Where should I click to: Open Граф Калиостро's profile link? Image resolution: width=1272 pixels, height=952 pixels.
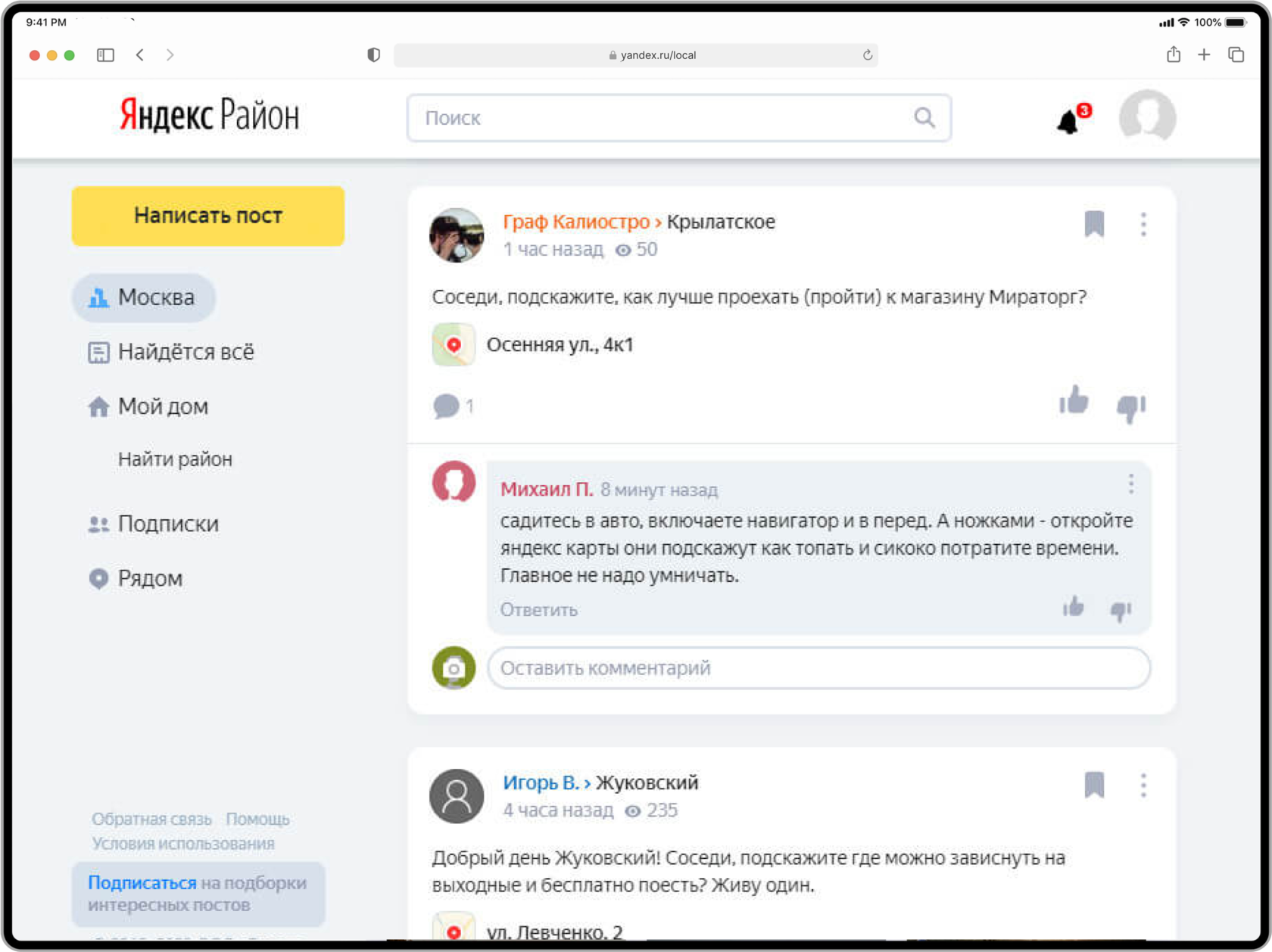click(576, 222)
